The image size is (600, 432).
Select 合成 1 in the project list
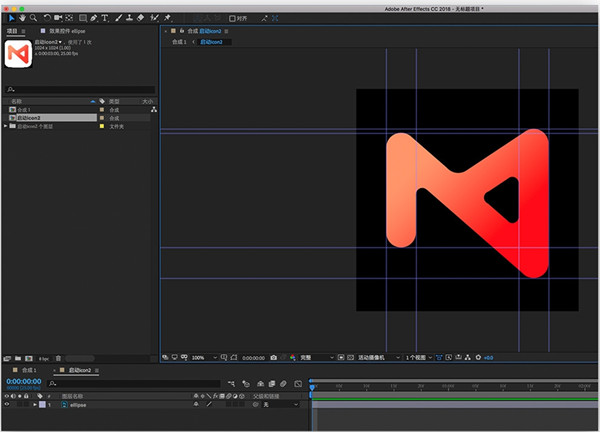click(23, 109)
